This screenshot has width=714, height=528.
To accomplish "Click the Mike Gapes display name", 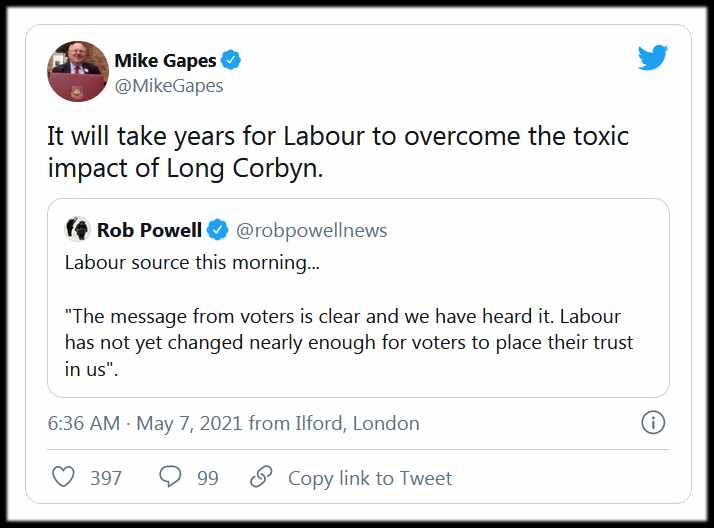I will coord(166,61).
